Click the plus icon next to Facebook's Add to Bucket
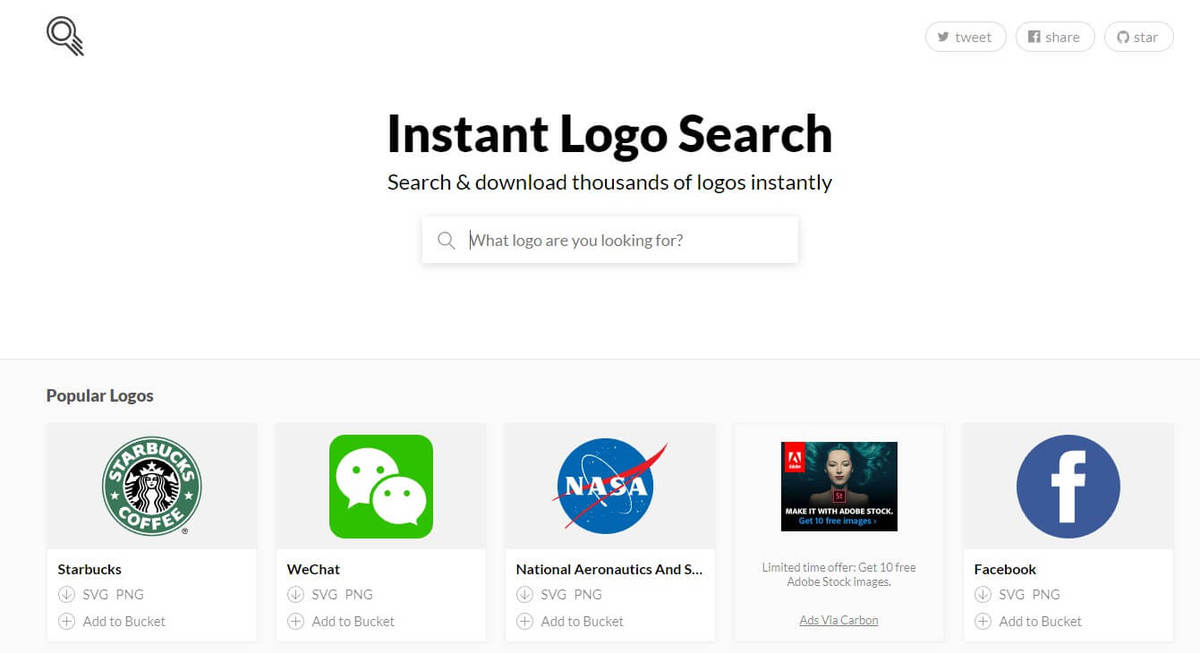This screenshot has width=1200, height=653. (x=983, y=621)
